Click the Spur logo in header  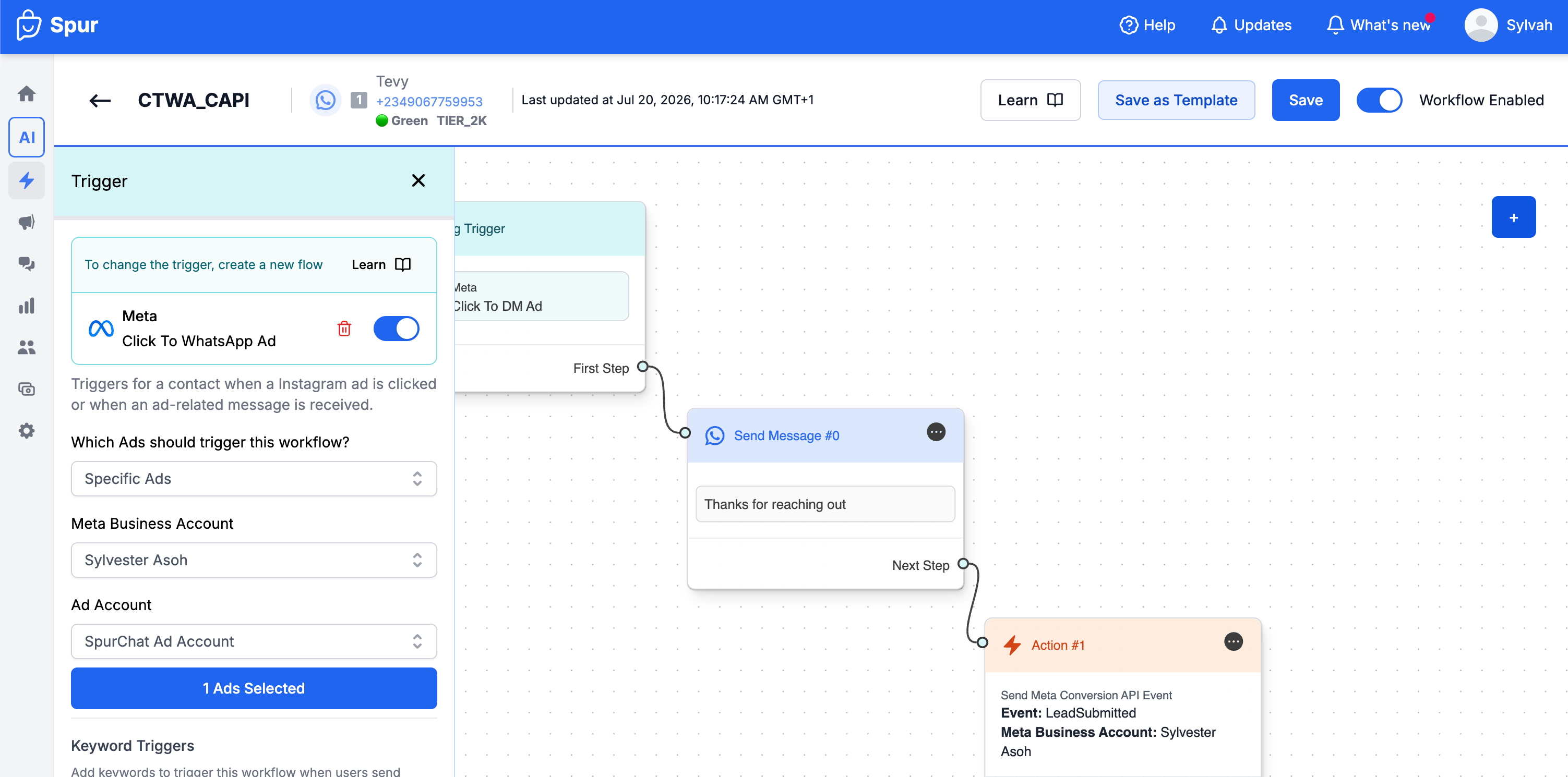coord(57,26)
